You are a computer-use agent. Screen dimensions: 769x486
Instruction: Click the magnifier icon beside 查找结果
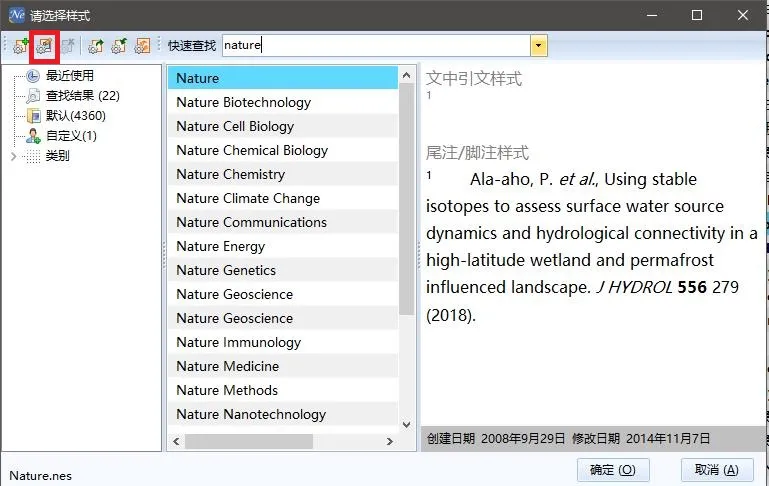tap(33, 96)
